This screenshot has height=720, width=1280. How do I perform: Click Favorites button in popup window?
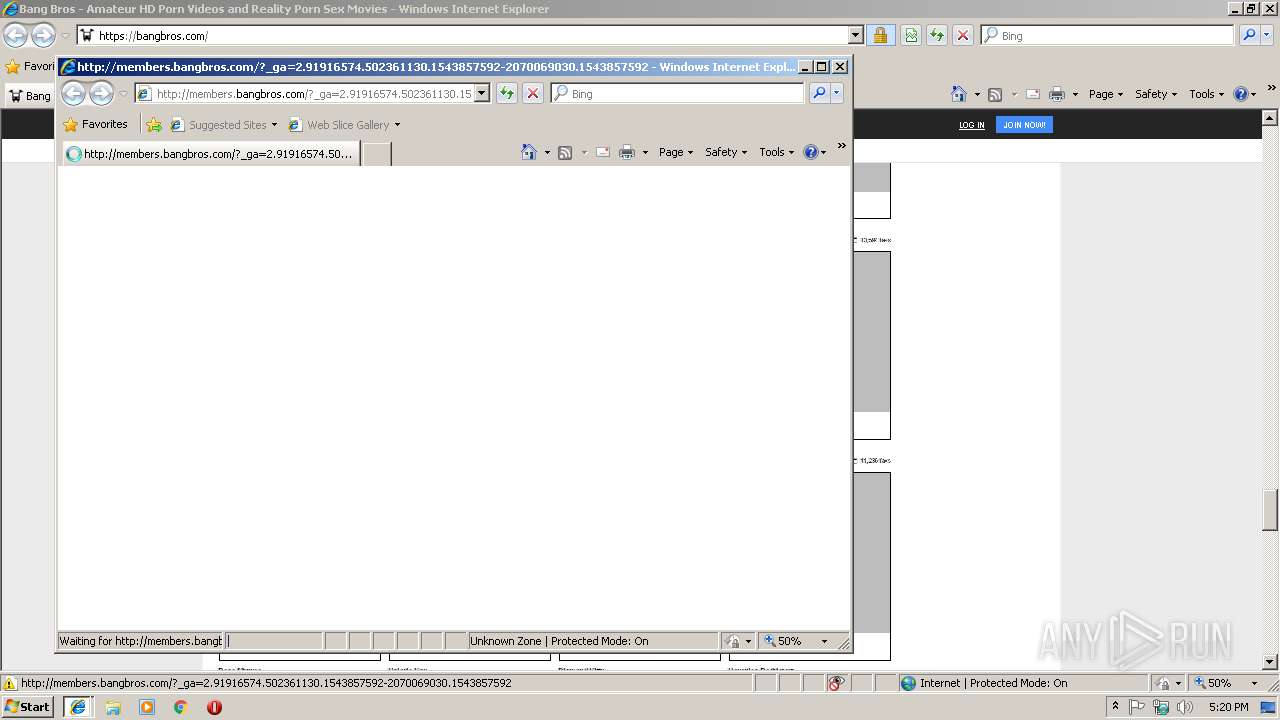(x=95, y=125)
